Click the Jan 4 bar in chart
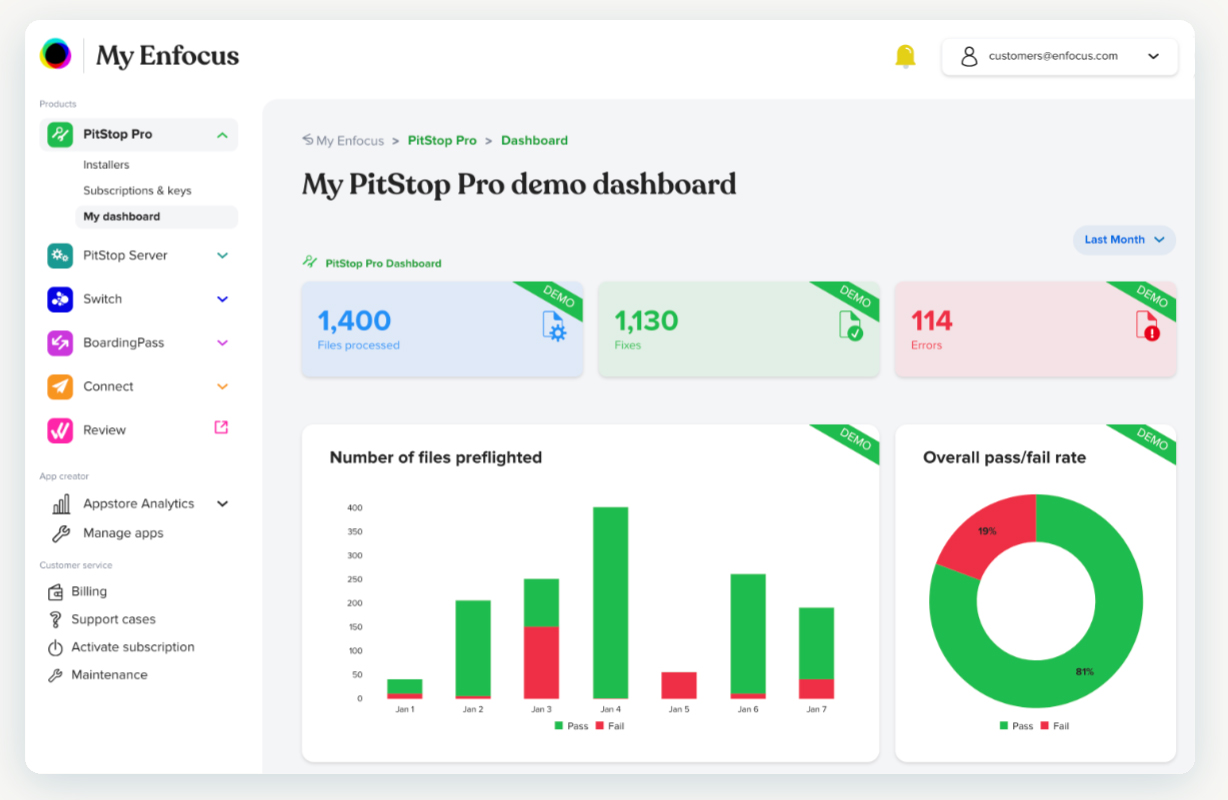 coord(610,603)
